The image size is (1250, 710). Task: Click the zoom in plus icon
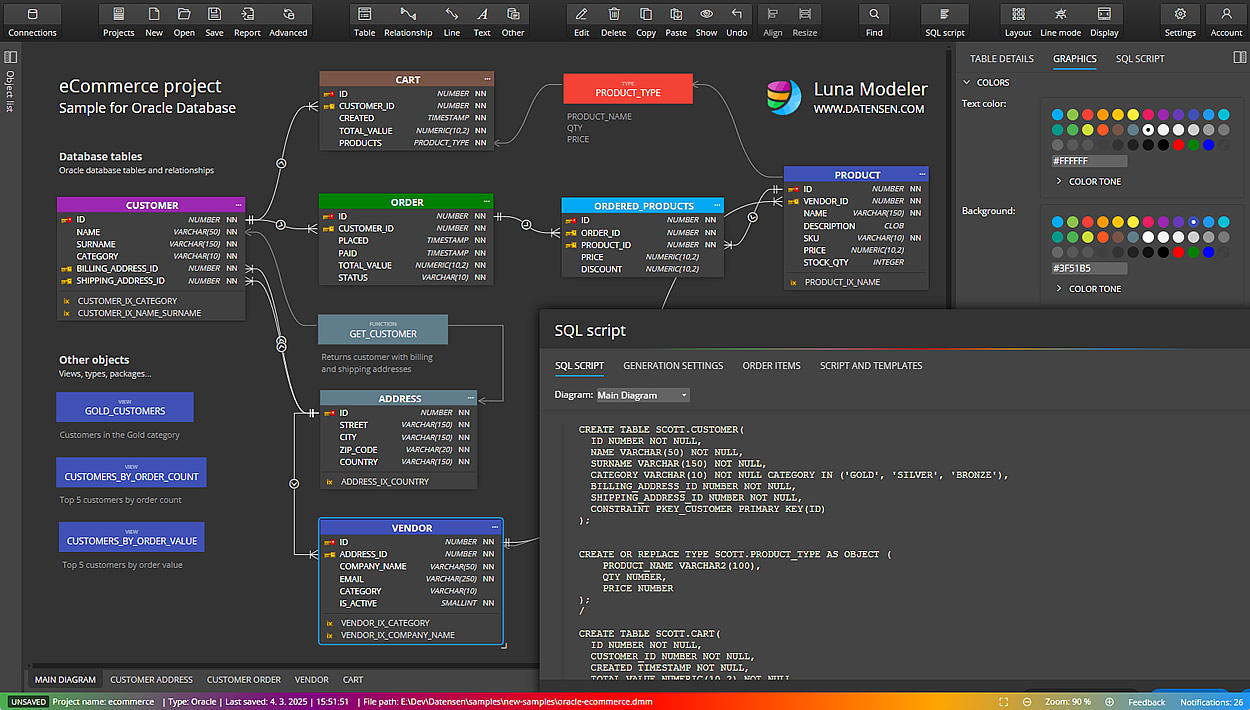point(1111,702)
